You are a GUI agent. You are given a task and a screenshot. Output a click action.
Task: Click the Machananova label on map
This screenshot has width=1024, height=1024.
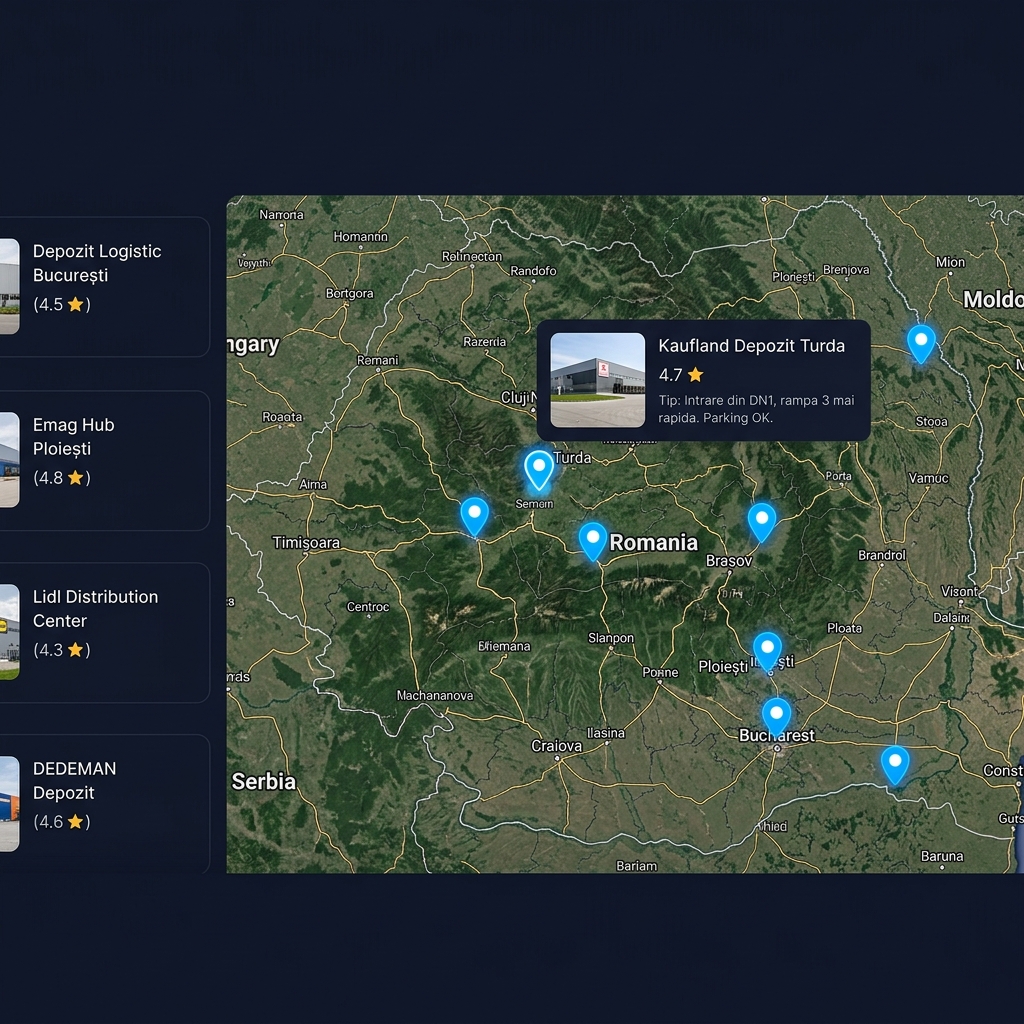[x=435, y=696]
